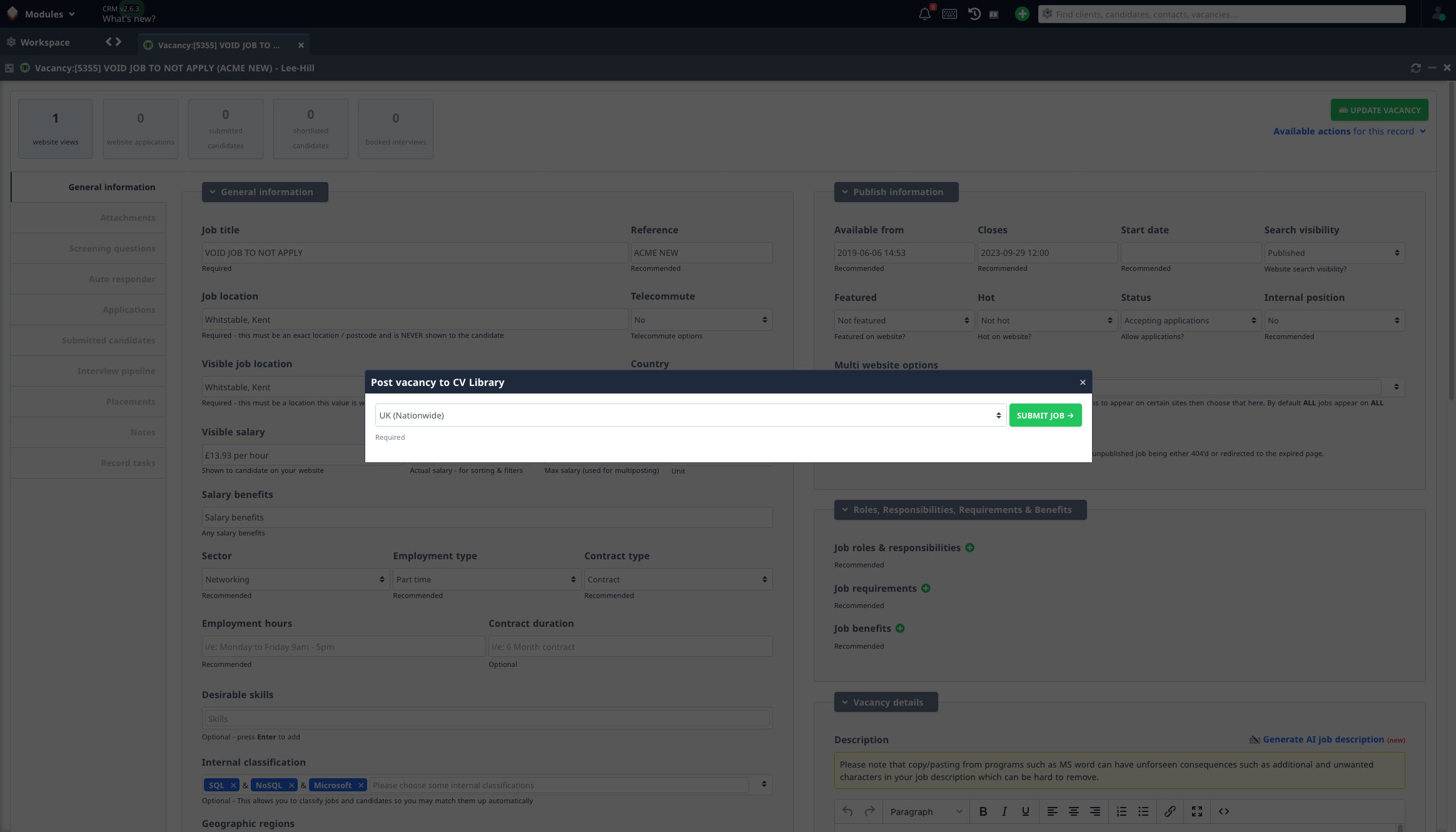Remove the SQL classification tag
Screen dimensions: 1456x832
(233, 785)
